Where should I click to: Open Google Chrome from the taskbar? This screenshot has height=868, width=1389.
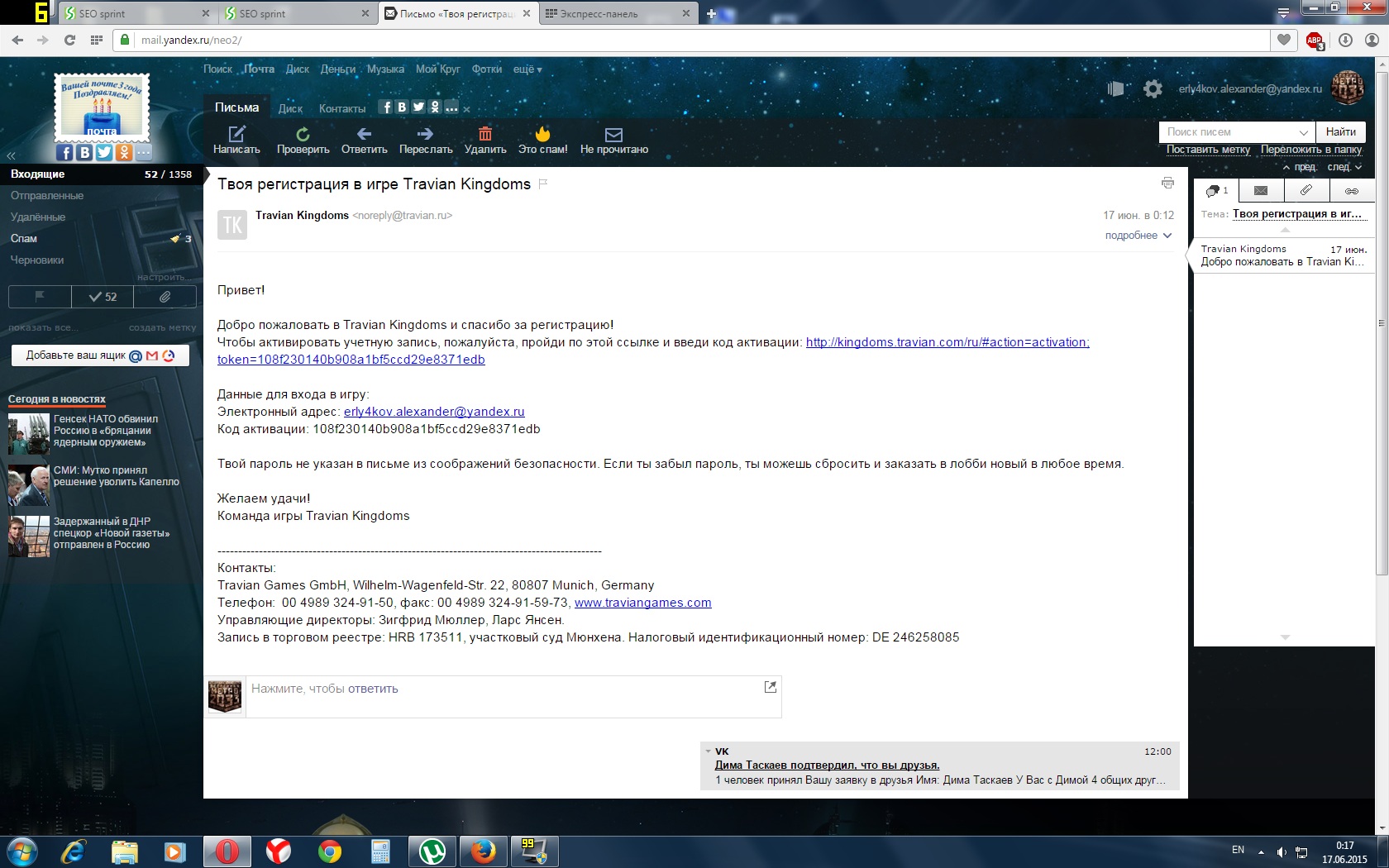click(330, 851)
